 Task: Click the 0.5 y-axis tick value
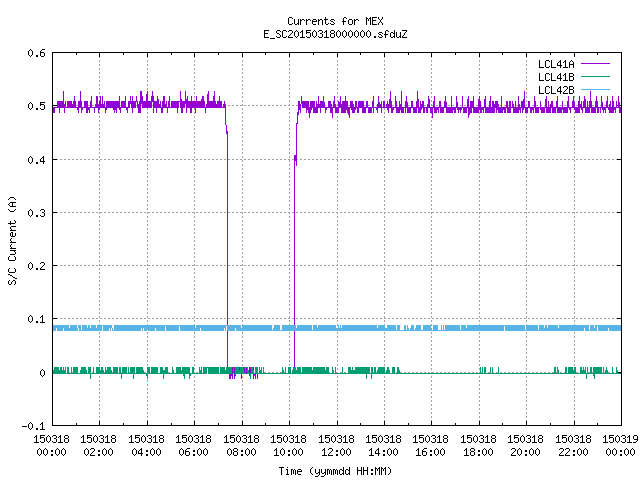tap(36, 106)
